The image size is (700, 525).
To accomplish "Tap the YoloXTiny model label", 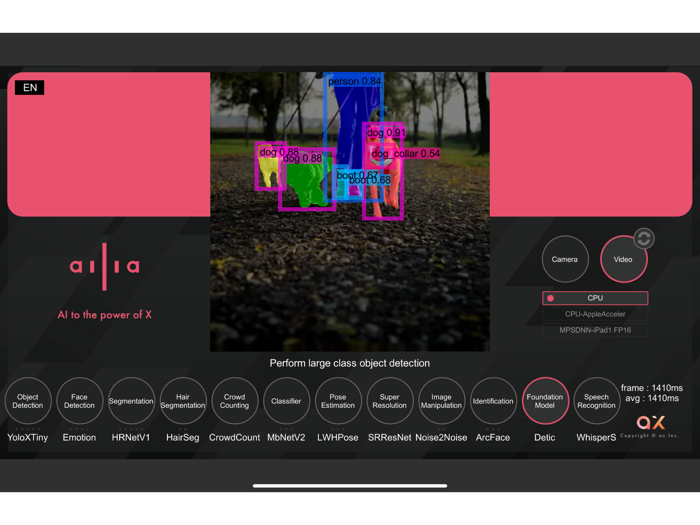I will coord(28,438).
